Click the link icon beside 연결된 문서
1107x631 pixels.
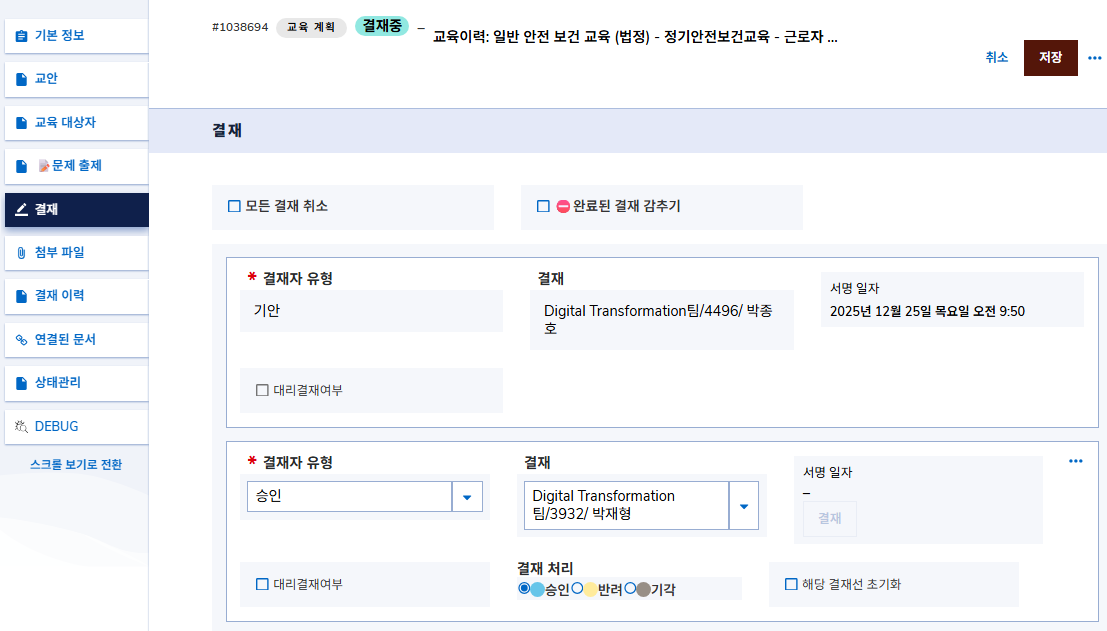pyautogui.click(x=22, y=340)
